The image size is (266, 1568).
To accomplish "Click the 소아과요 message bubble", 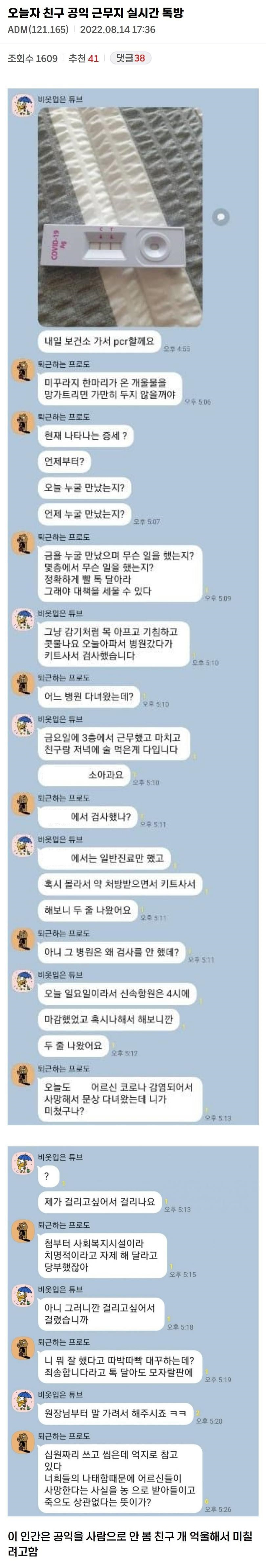I will 84,775.
